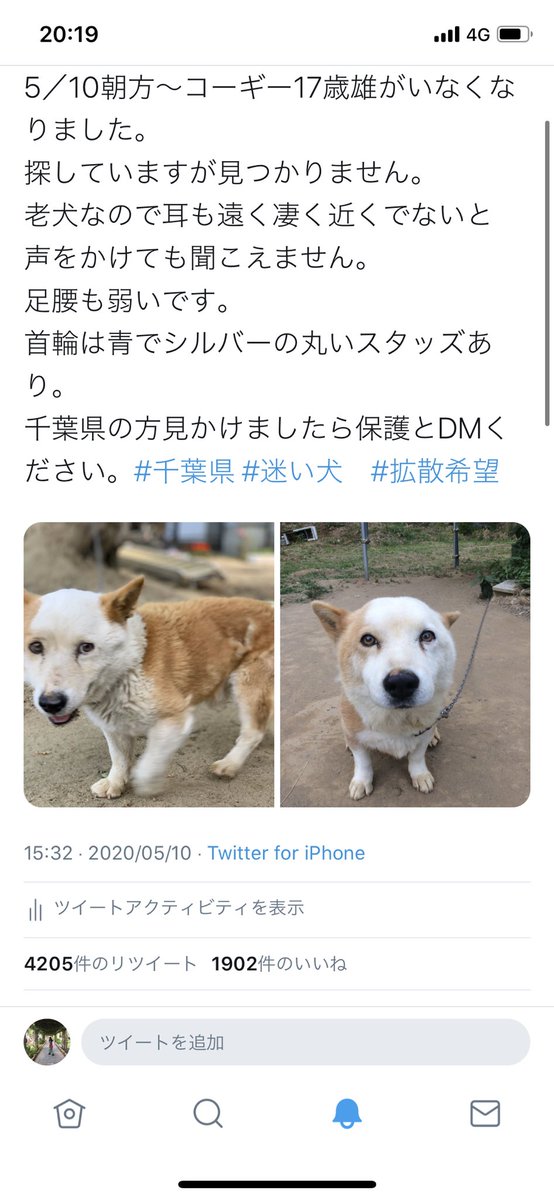The height and width of the screenshot is (1200, 554).
Task: Show the 1902件のいいね list
Action: (x=279, y=964)
